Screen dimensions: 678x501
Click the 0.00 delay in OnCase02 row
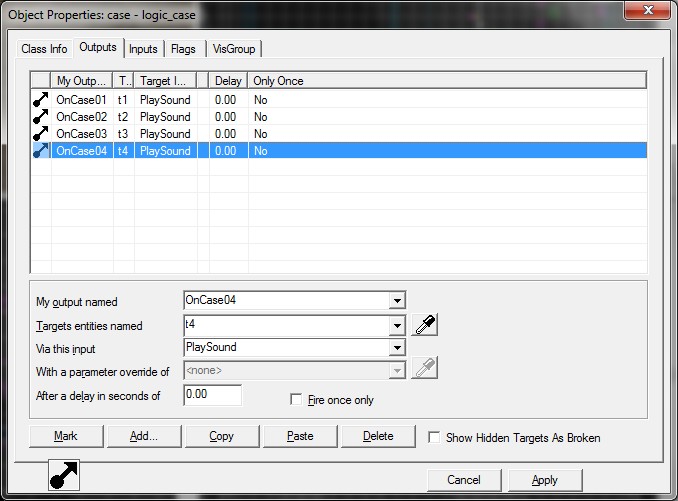225,117
